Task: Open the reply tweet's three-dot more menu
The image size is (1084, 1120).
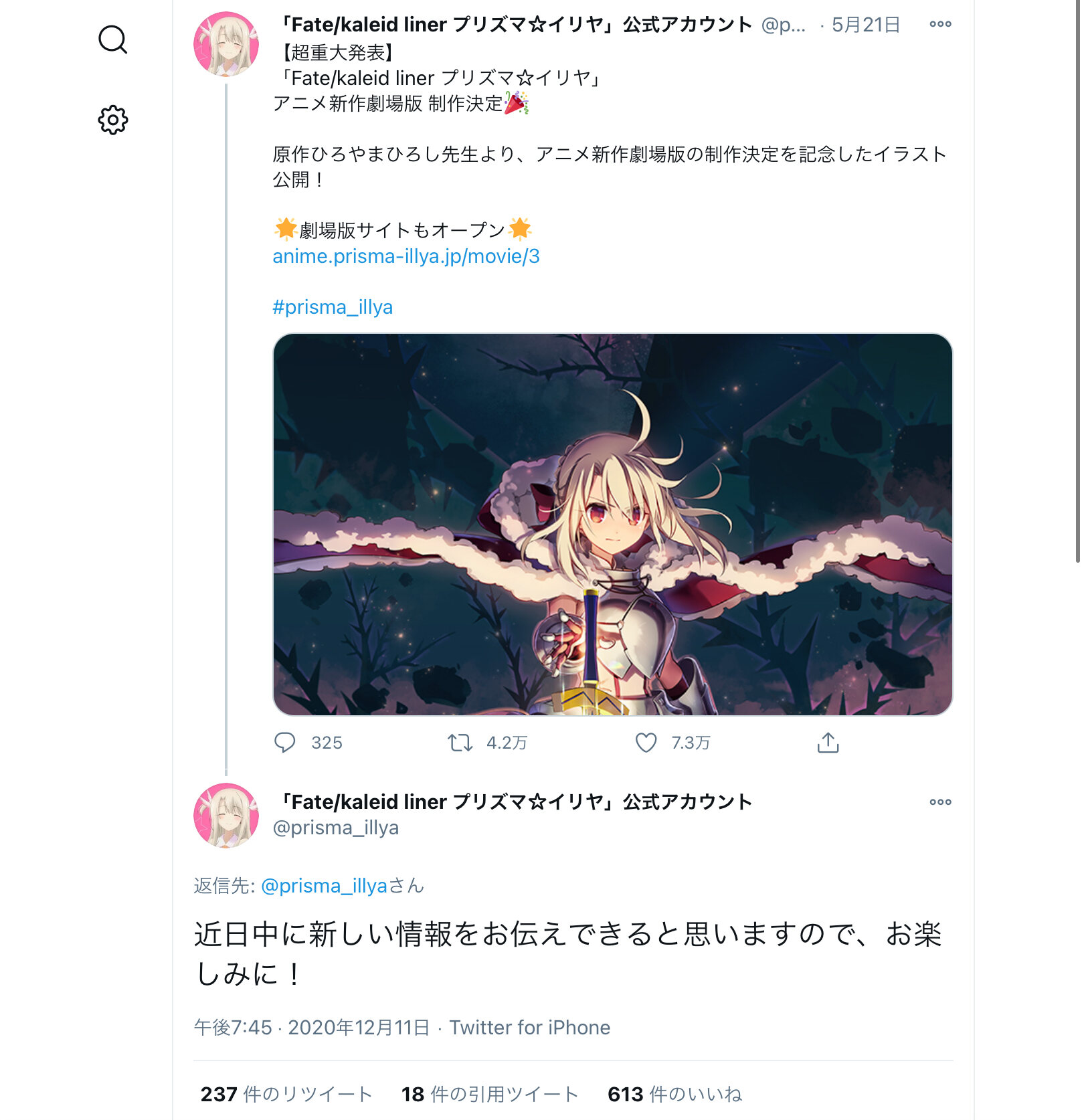Action: tap(940, 802)
